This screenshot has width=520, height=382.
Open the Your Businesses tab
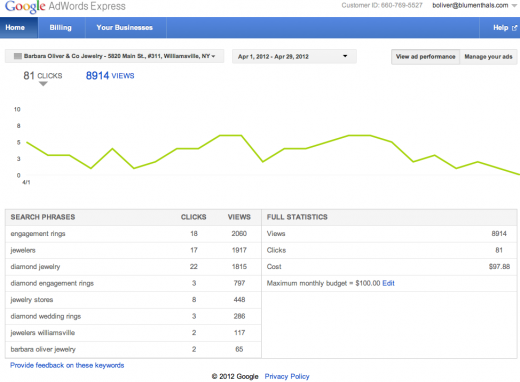125,28
